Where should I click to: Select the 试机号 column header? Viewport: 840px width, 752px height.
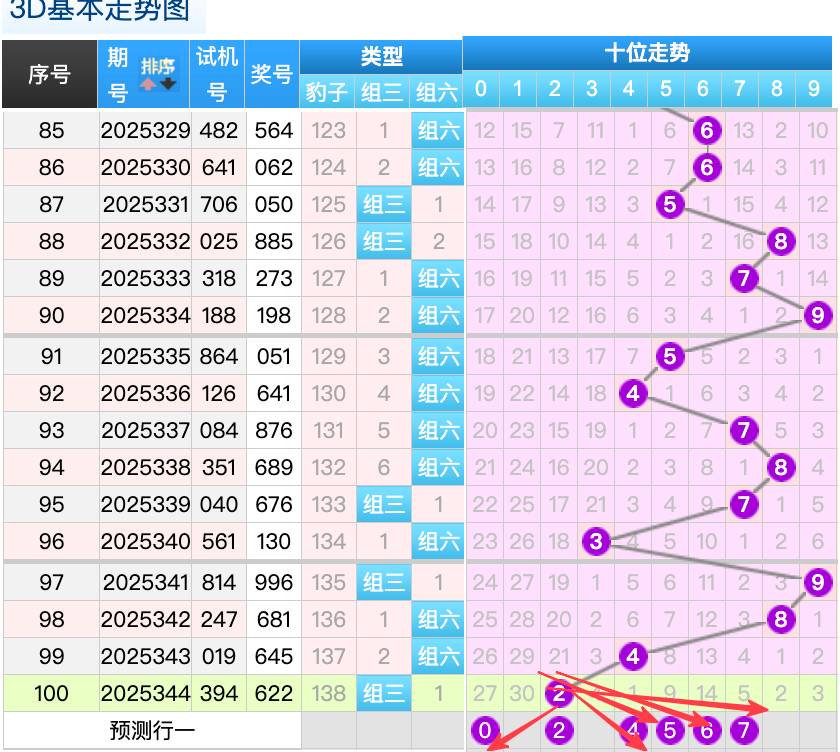217,74
